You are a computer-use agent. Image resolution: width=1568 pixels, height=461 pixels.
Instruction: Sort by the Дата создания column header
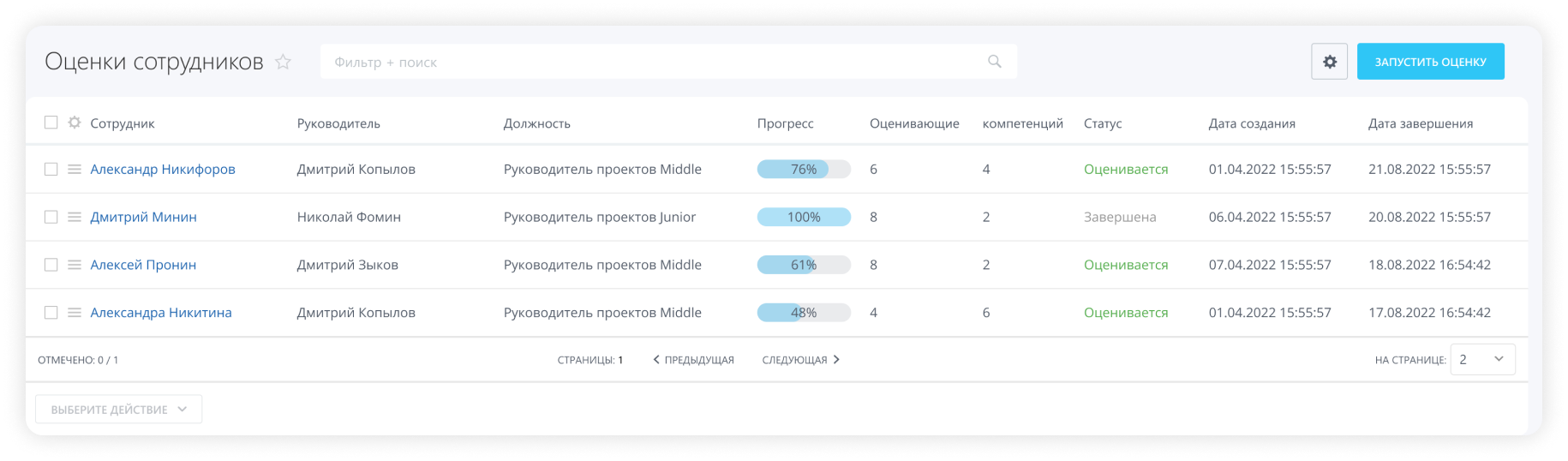pyautogui.click(x=1252, y=123)
